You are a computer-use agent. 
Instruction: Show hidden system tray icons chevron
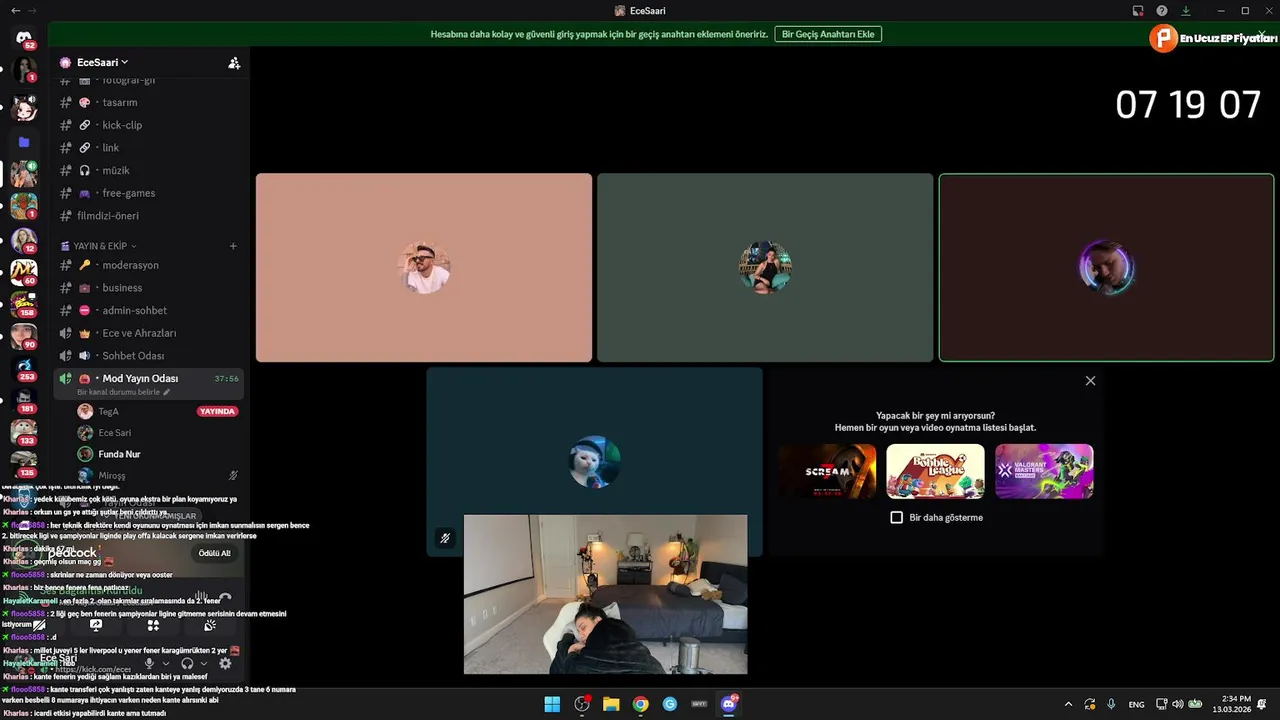click(1068, 704)
